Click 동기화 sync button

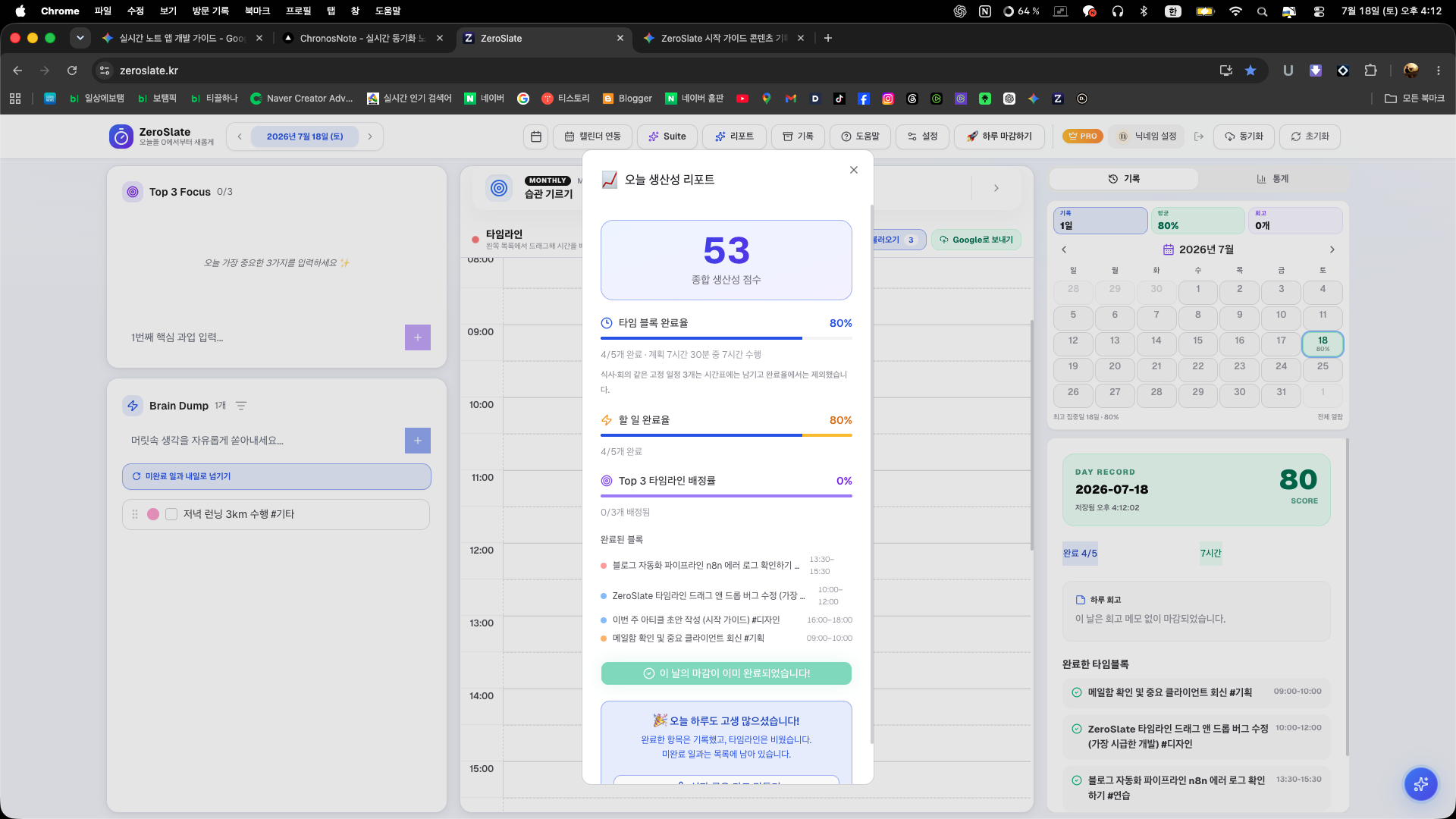1244,136
